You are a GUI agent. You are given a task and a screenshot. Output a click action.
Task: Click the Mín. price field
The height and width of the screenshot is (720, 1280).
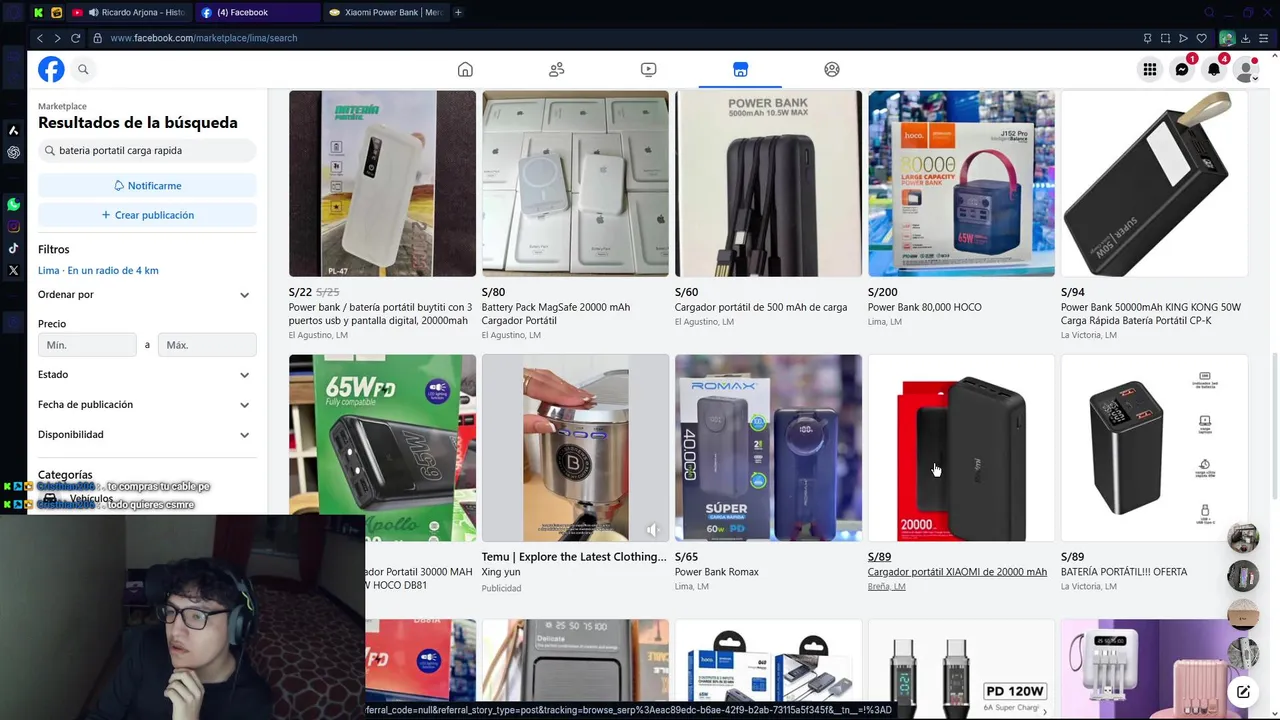coord(87,345)
